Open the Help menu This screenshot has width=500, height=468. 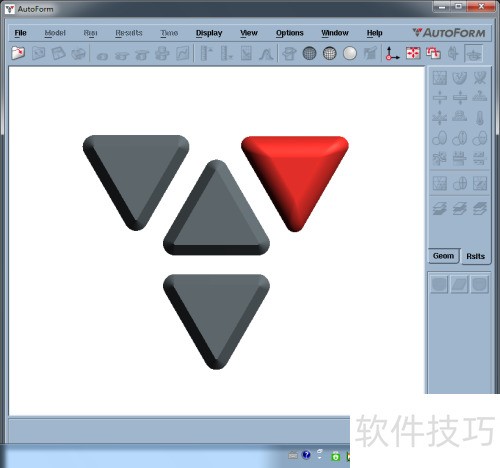(375, 33)
